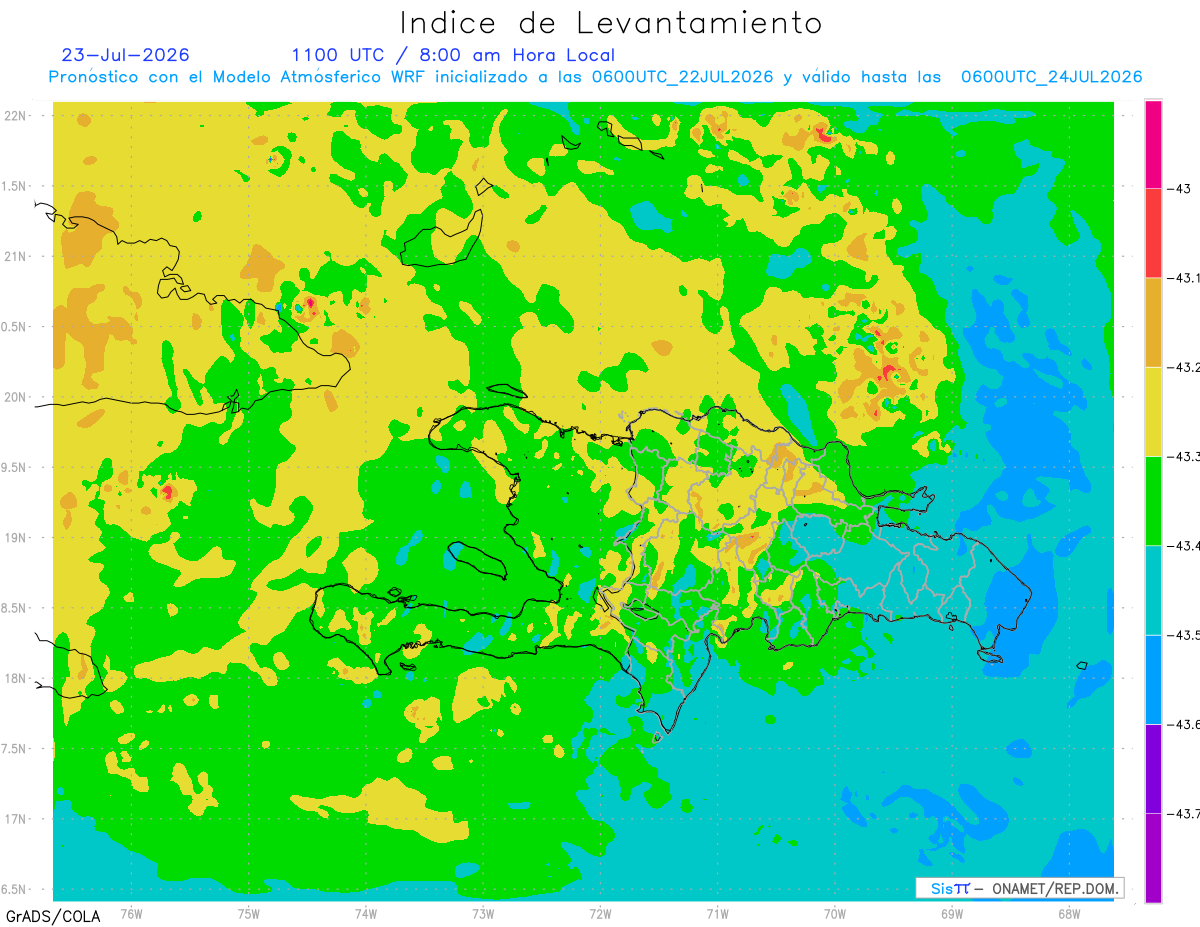
Task: Click the "-43.1" color scale label
Action: click(1183, 278)
